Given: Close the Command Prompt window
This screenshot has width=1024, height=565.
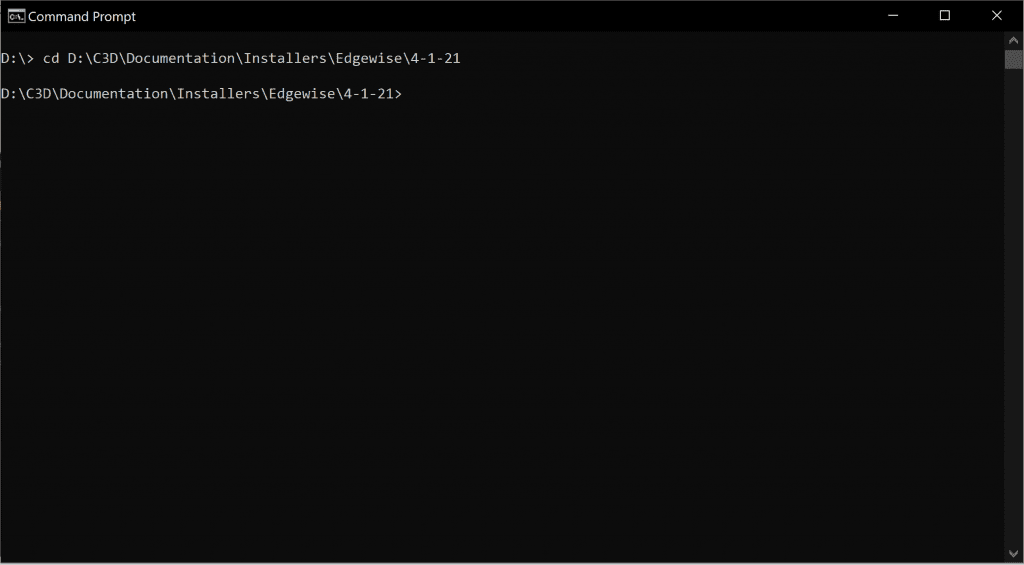Looking at the screenshot, I should pos(997,16).
